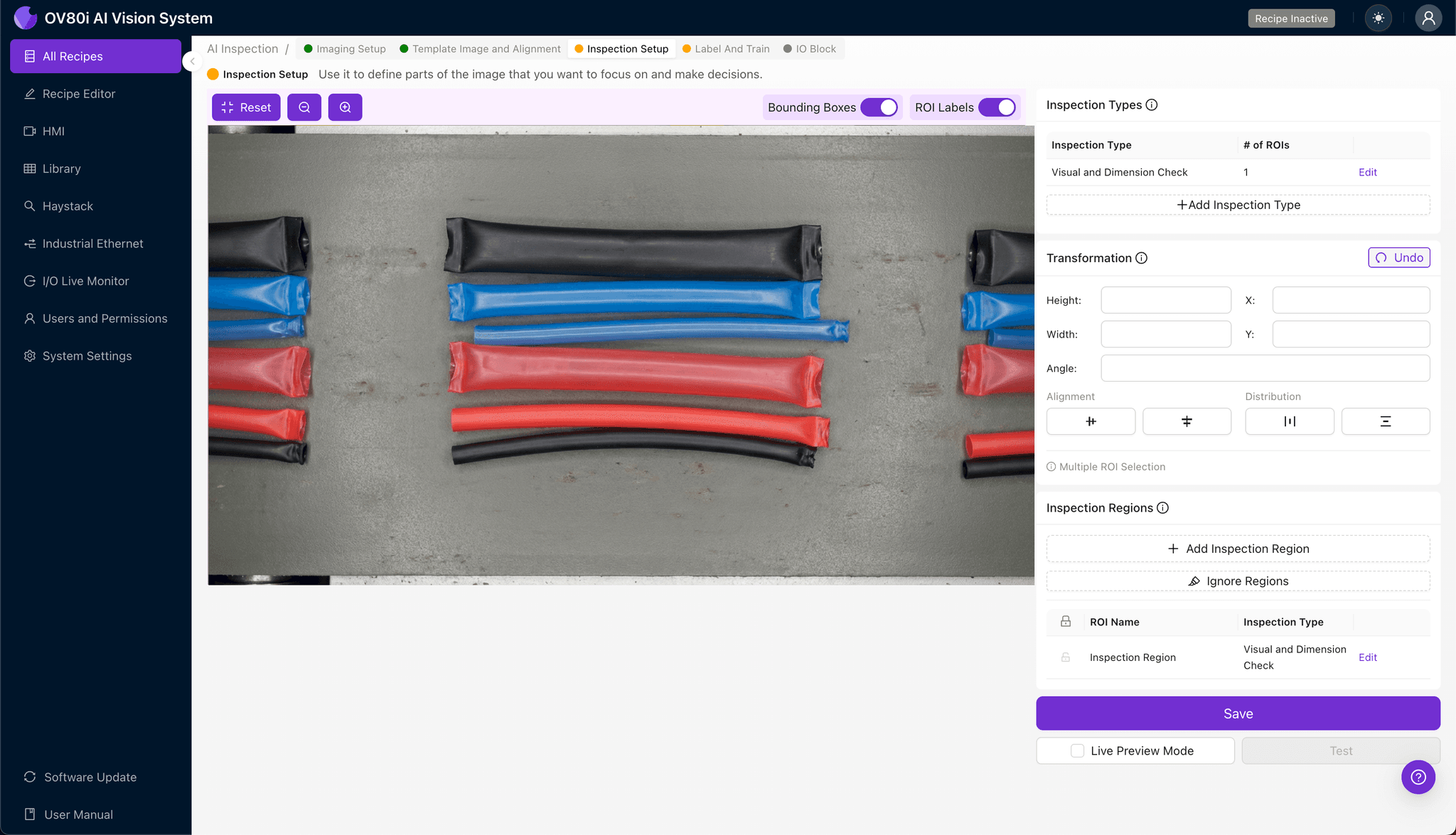Click horizontal distribution icon
Viewport: 1456px width, 835px height.
pyautogui.click(x=1289, y=421)
